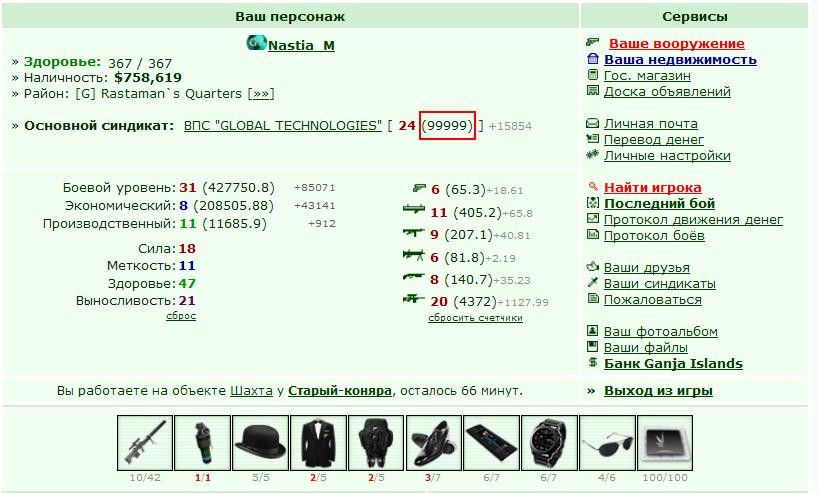Open the sniper rifle equipment slot
Image resolution: width=818 pixels, height=493 pixels.
pos(145,443)
